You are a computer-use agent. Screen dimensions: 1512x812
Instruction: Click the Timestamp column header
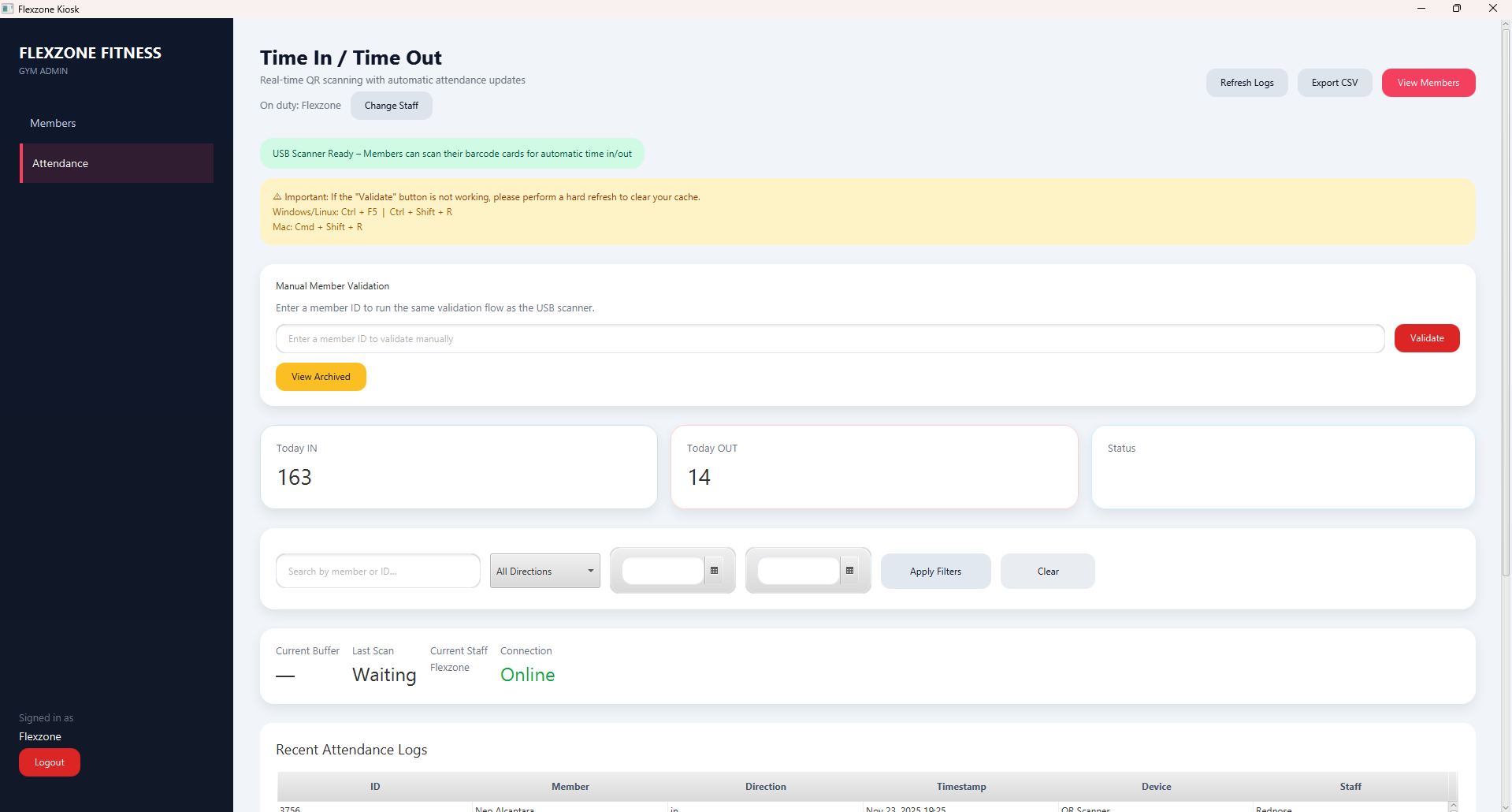coord(960,786)
